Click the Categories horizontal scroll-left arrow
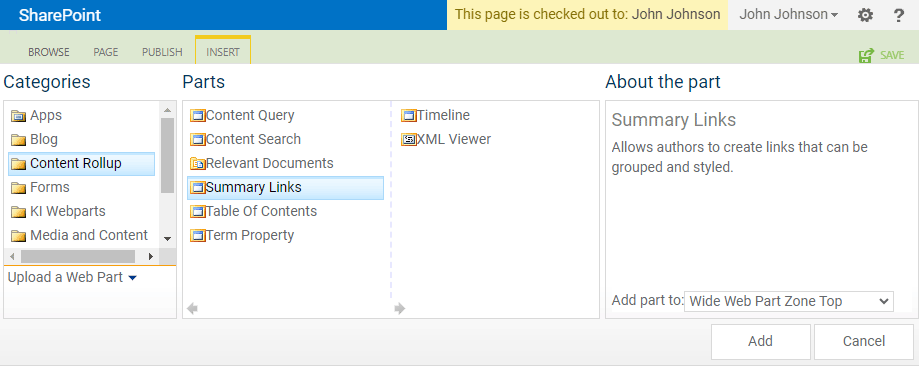Viewport: 919px width, 366px height. [x=12, y=256]
